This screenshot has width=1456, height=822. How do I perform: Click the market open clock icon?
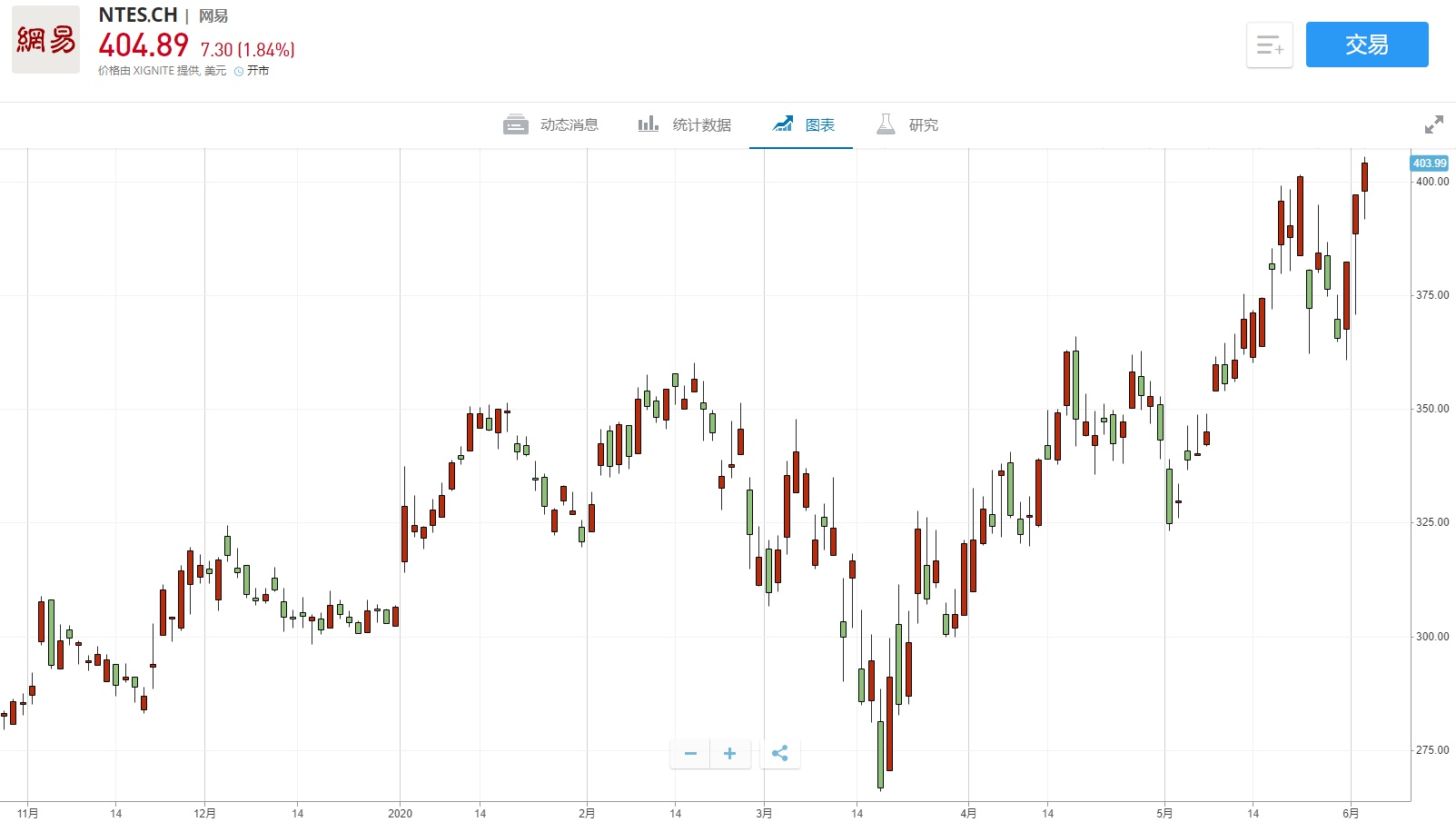239,71
